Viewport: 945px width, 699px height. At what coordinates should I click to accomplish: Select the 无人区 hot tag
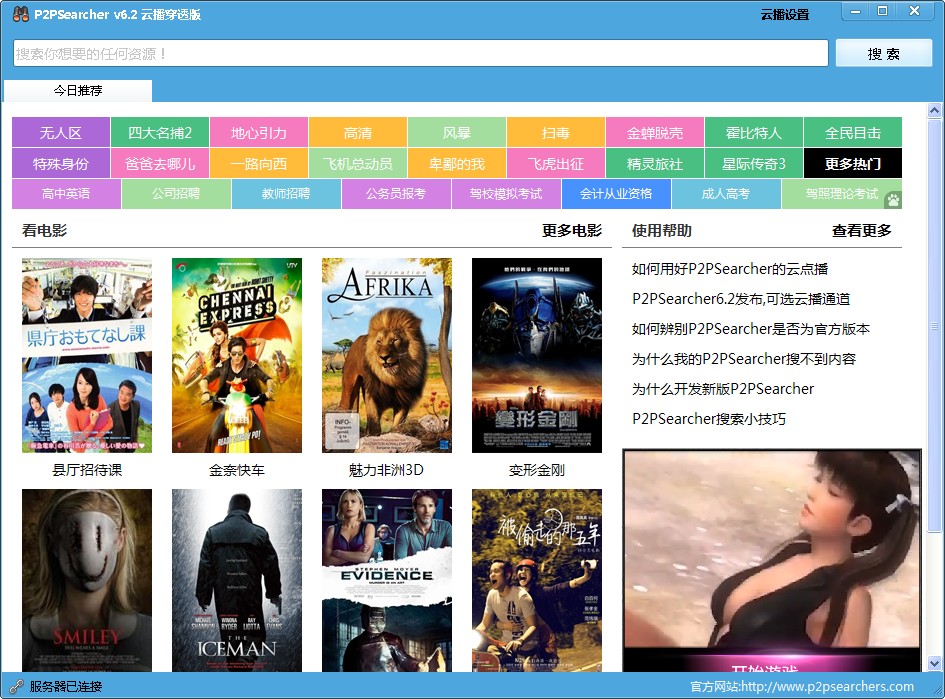tap(60, 133)
